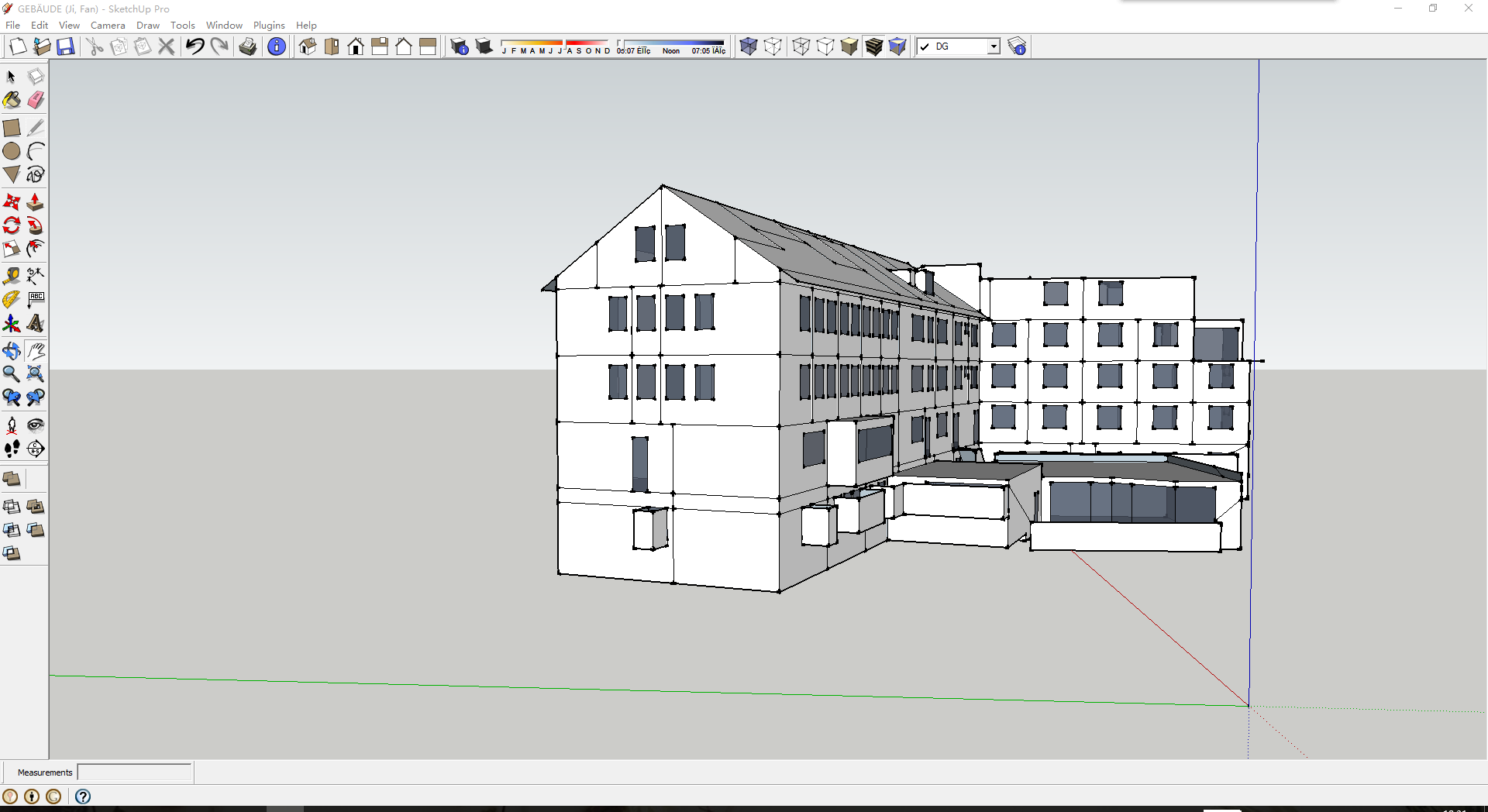
Task: Open the Camera menu
Action: 108,26
